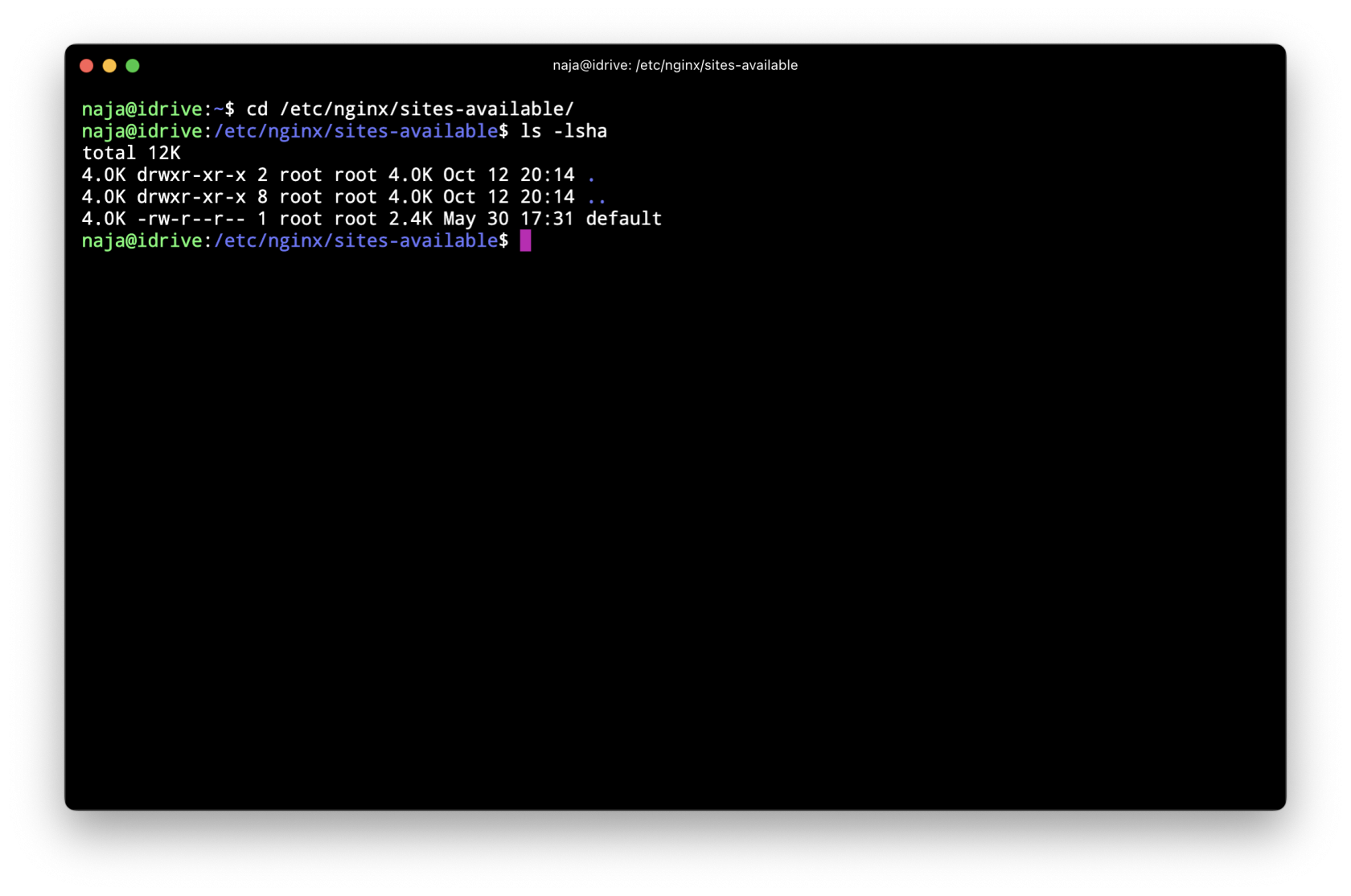1351x896 pixels.
Task: Click the green maximize window button
Action: pyautogui.click(x=133, y=66)
